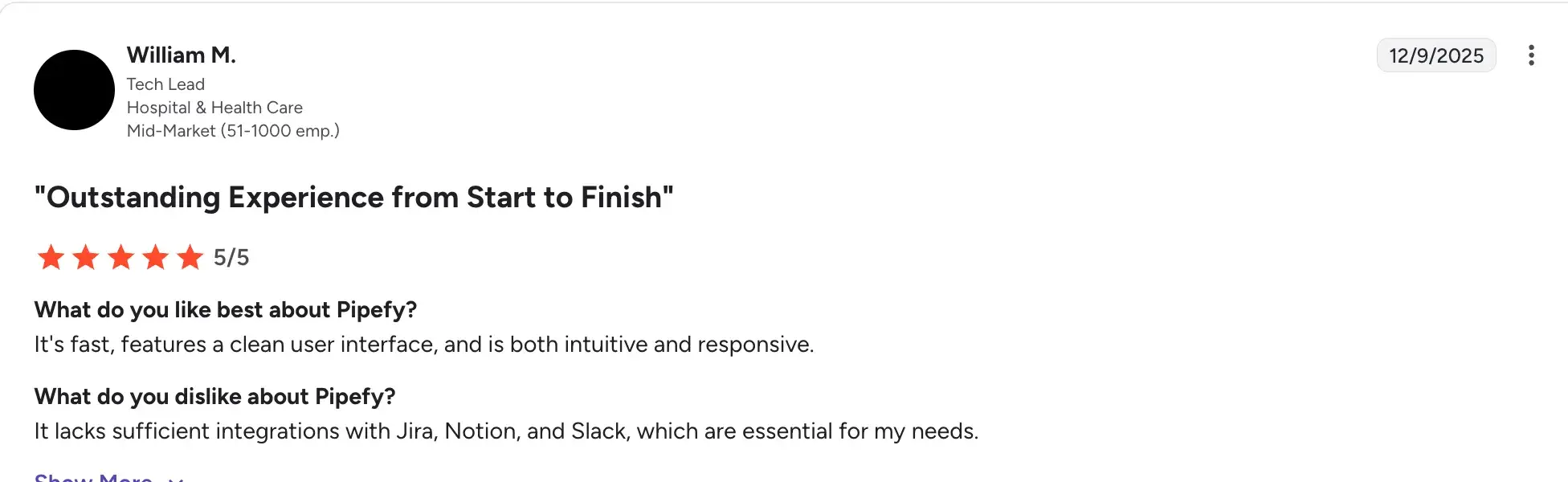Click the first red rating star
The height and width of the screenshot is (482, 1568).
tap(50, 257)
